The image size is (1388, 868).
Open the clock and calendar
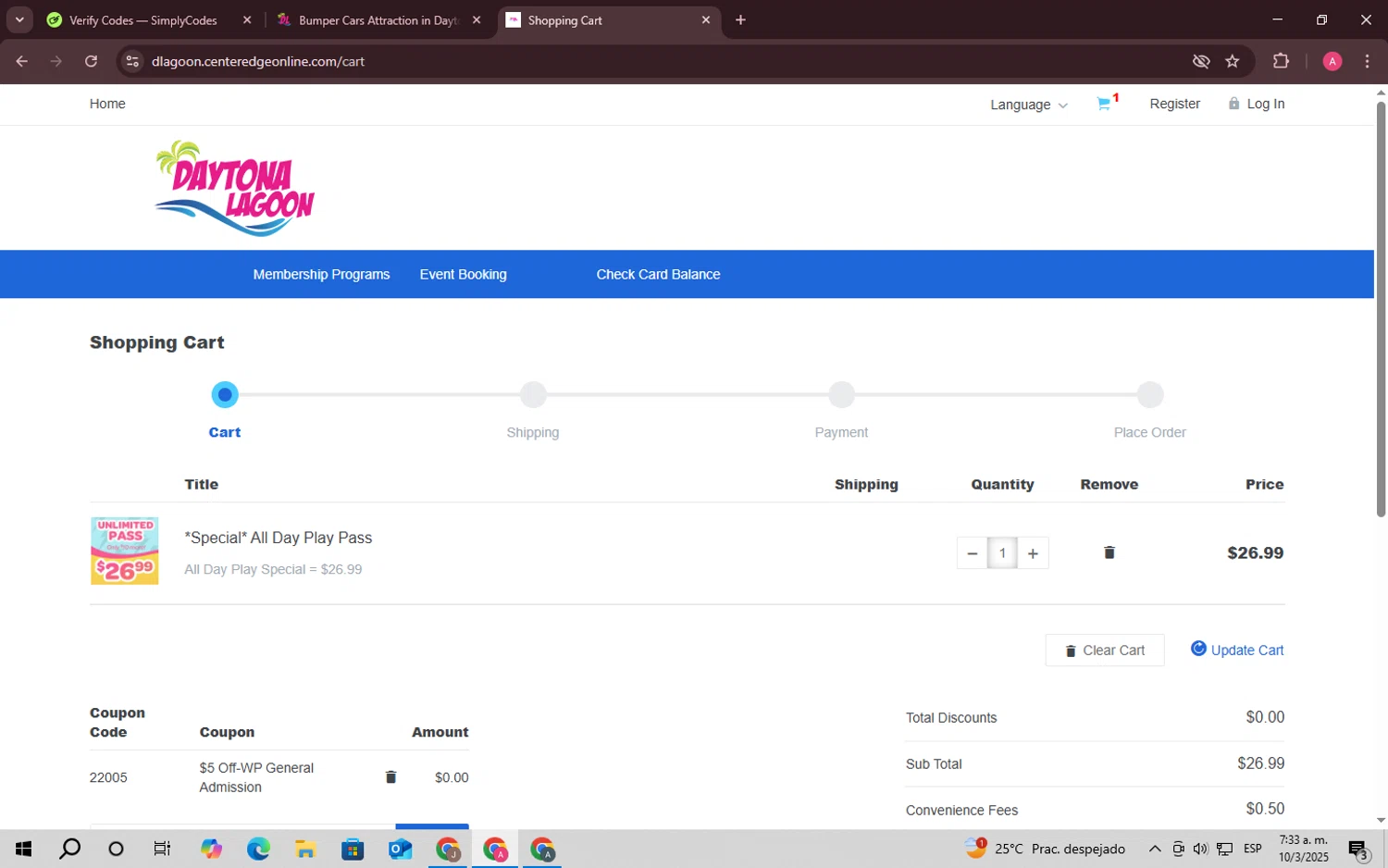point(1303,849)
